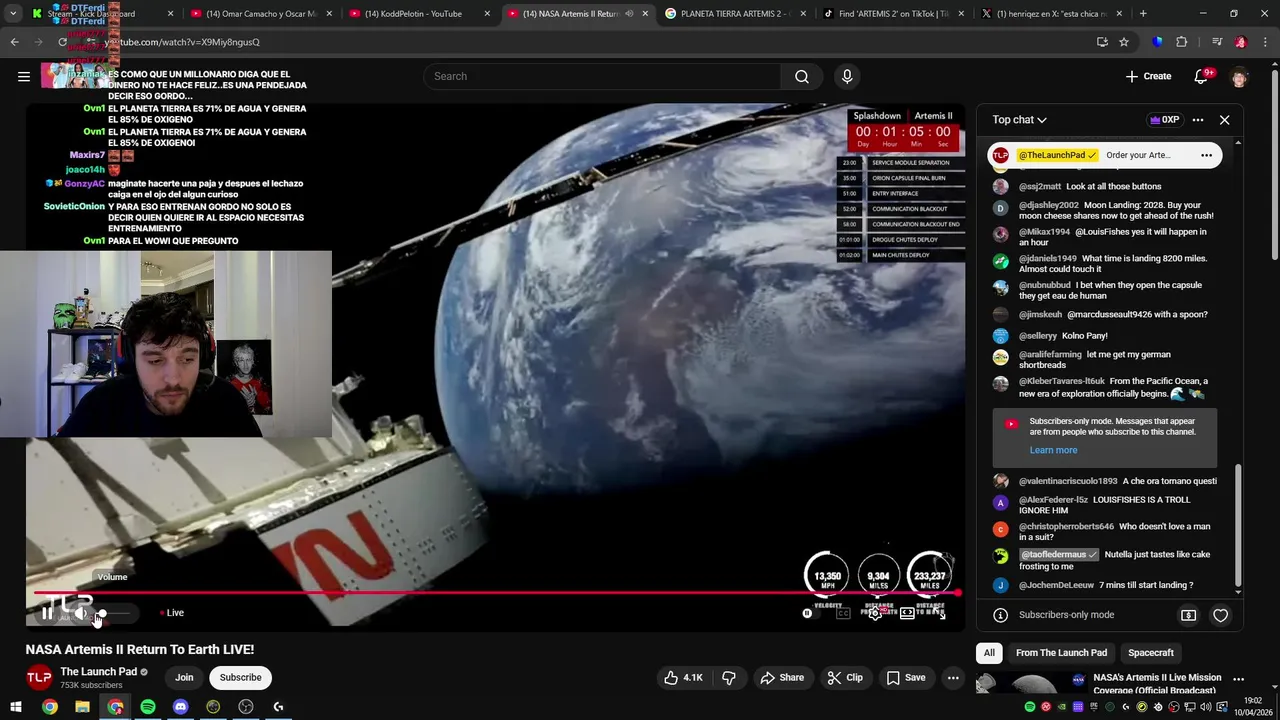Jump to the Live indicator
Viewport: 1280px width, 720px height.
pos(172,613)
